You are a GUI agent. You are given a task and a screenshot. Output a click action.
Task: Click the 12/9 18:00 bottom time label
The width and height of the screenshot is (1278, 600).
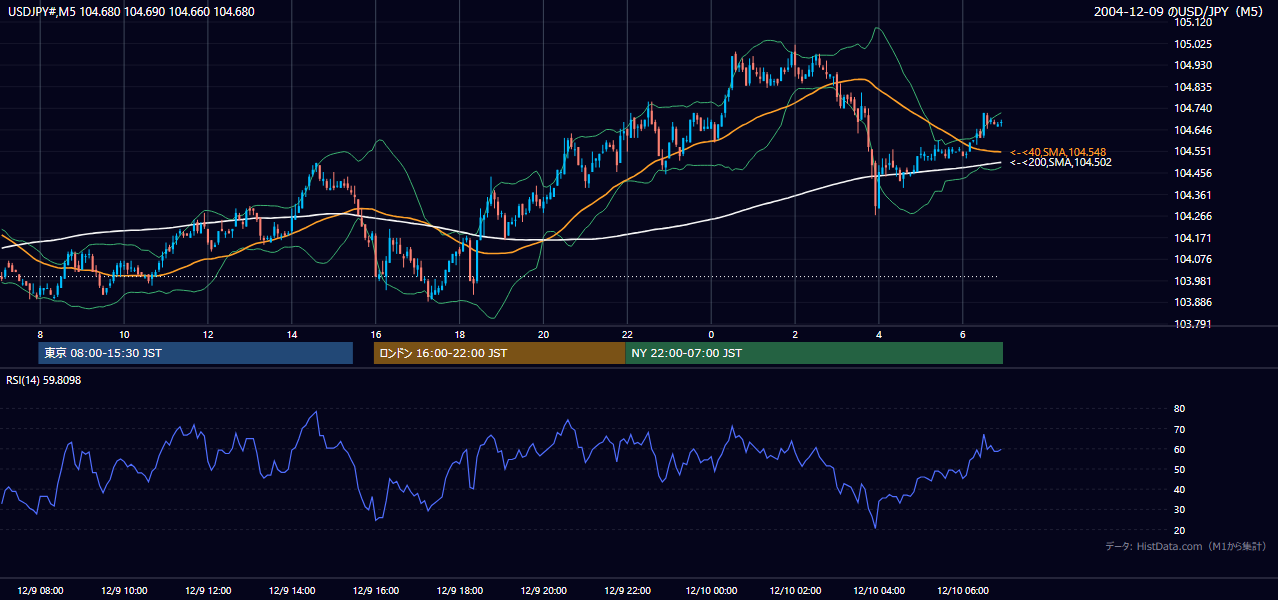tap(459, 591)
